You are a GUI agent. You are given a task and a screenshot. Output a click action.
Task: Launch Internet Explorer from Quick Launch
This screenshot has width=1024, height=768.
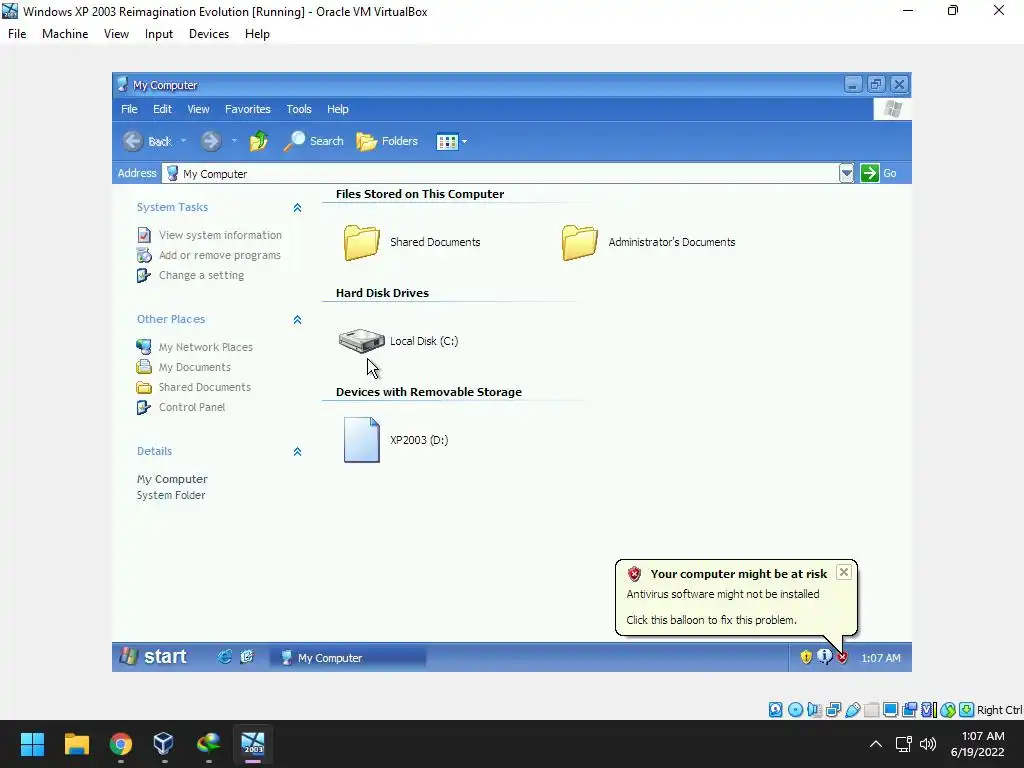(x=224, y=657)
